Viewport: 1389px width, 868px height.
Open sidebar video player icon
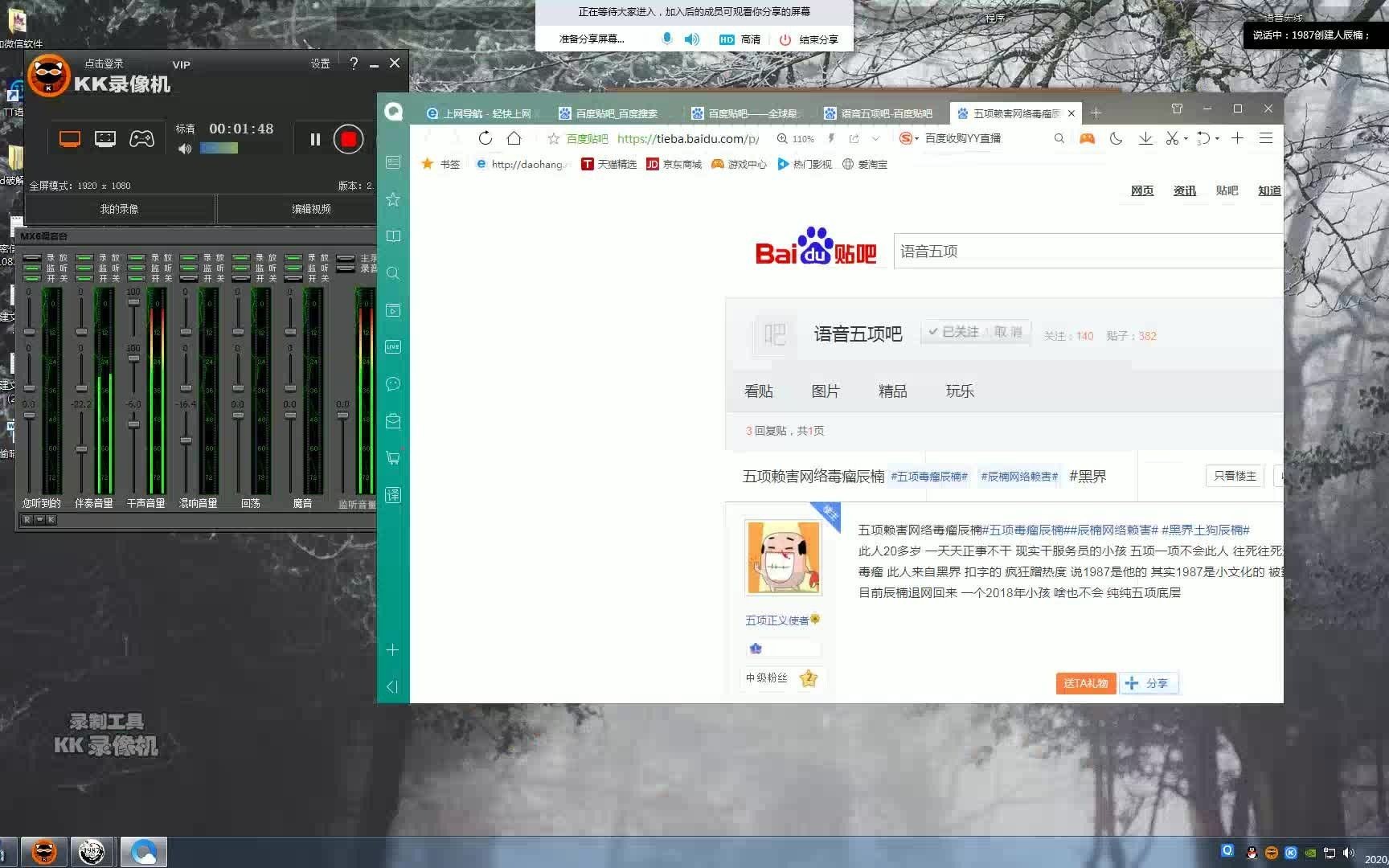pyautogui.click(x=393, y=310)
